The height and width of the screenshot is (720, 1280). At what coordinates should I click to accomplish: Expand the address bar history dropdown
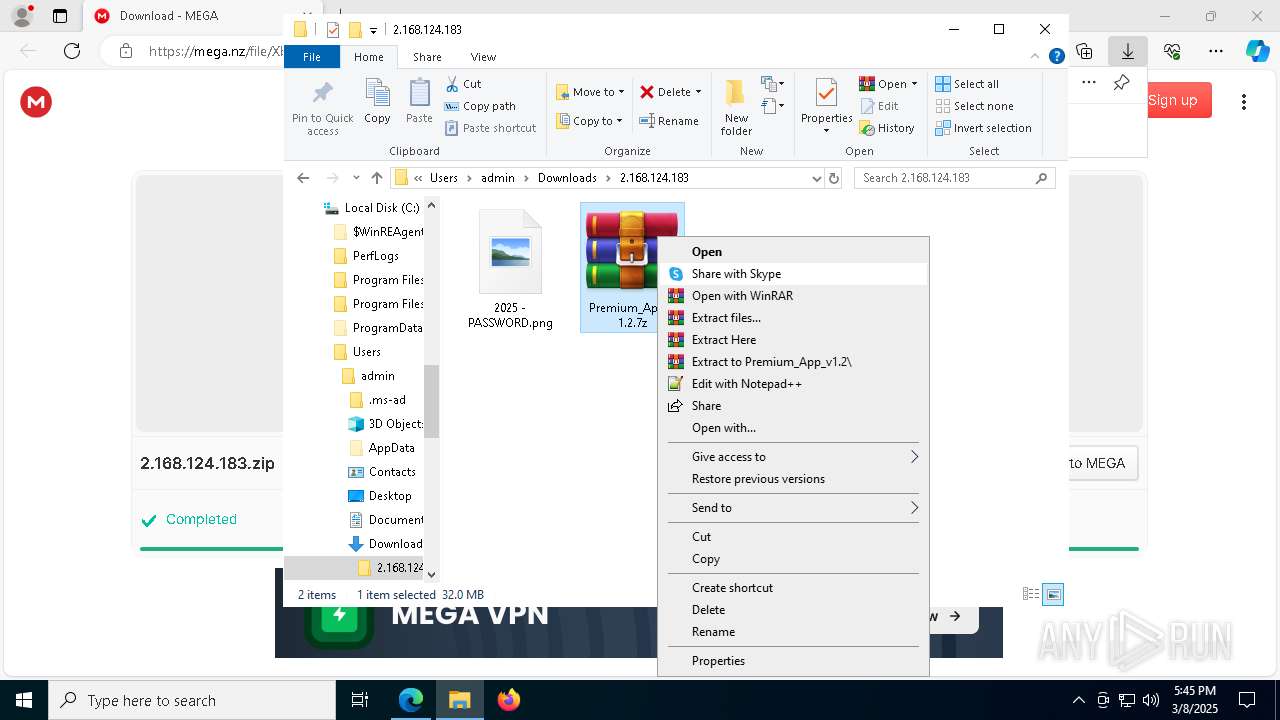pos(816,178)
